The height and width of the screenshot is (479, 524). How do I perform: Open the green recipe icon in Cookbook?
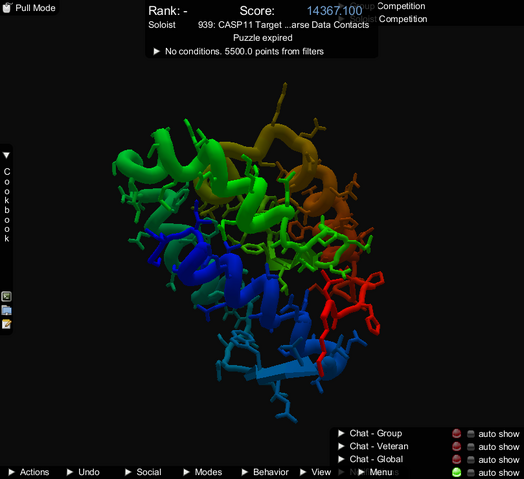click(6, 296)
